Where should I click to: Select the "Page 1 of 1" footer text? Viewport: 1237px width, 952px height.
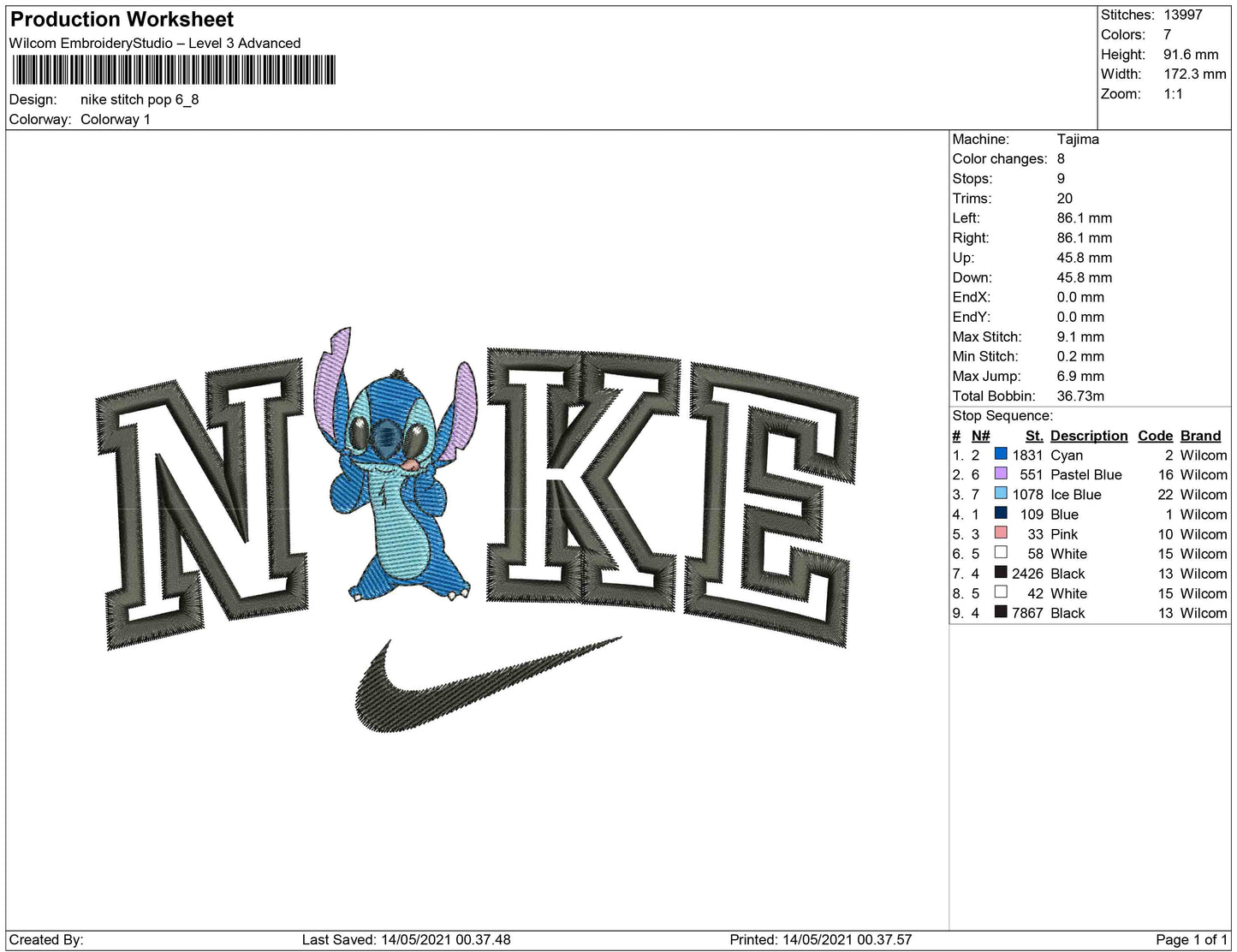(x=1192, y=939)
